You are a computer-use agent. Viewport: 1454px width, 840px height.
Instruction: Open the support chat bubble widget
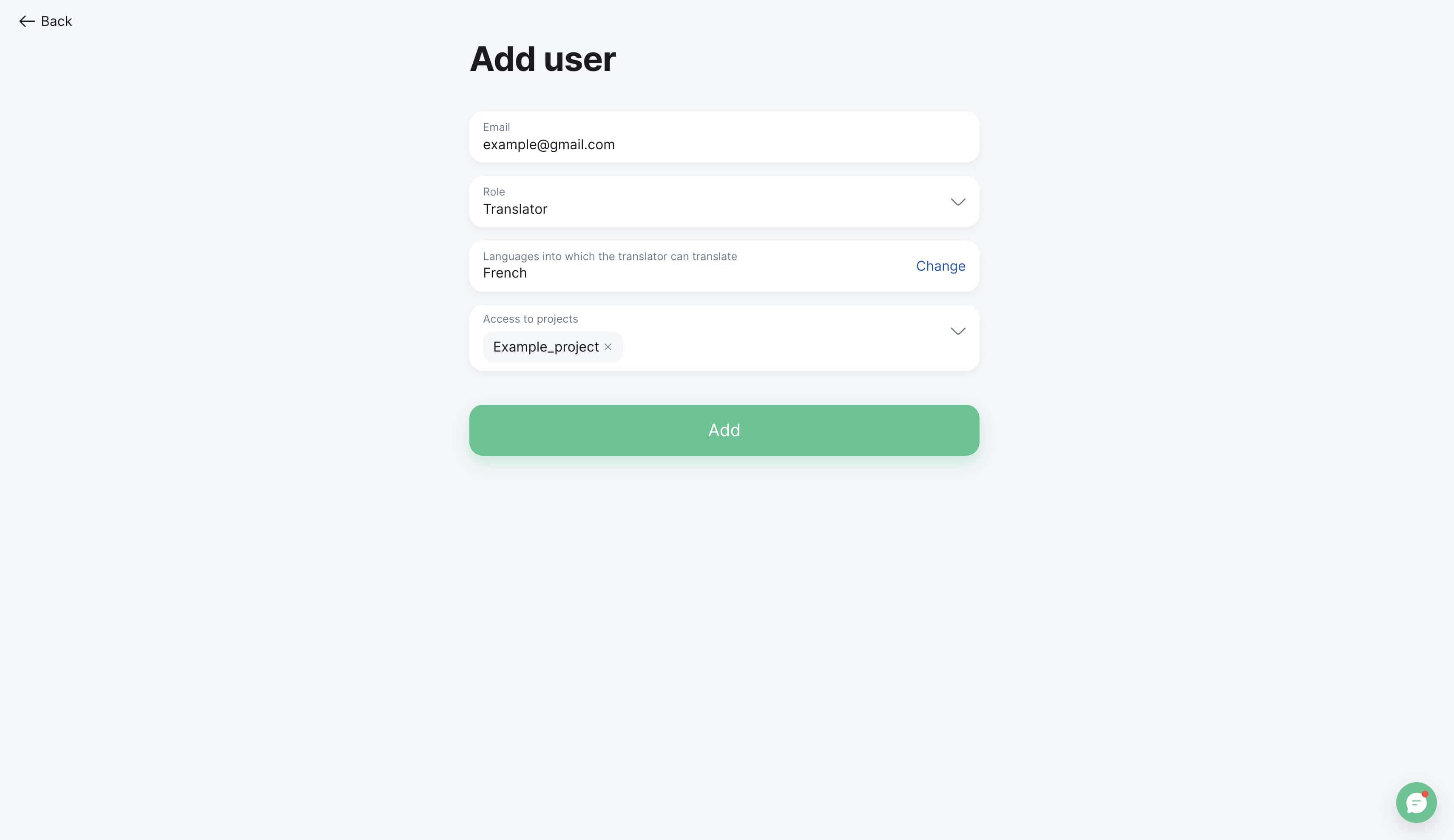tap(1416, 802)
